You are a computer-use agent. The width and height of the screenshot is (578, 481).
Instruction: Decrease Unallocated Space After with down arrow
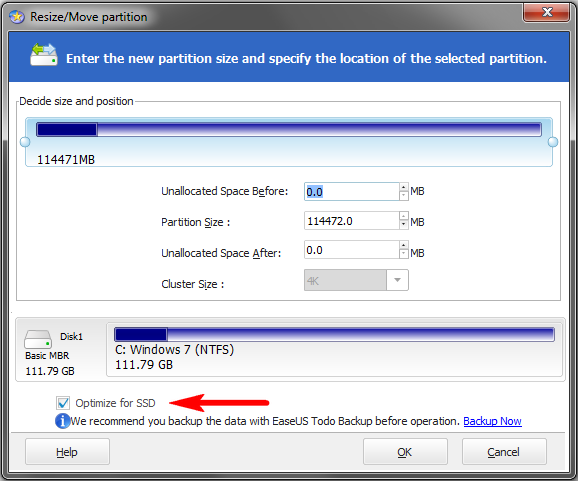(404, 254)
